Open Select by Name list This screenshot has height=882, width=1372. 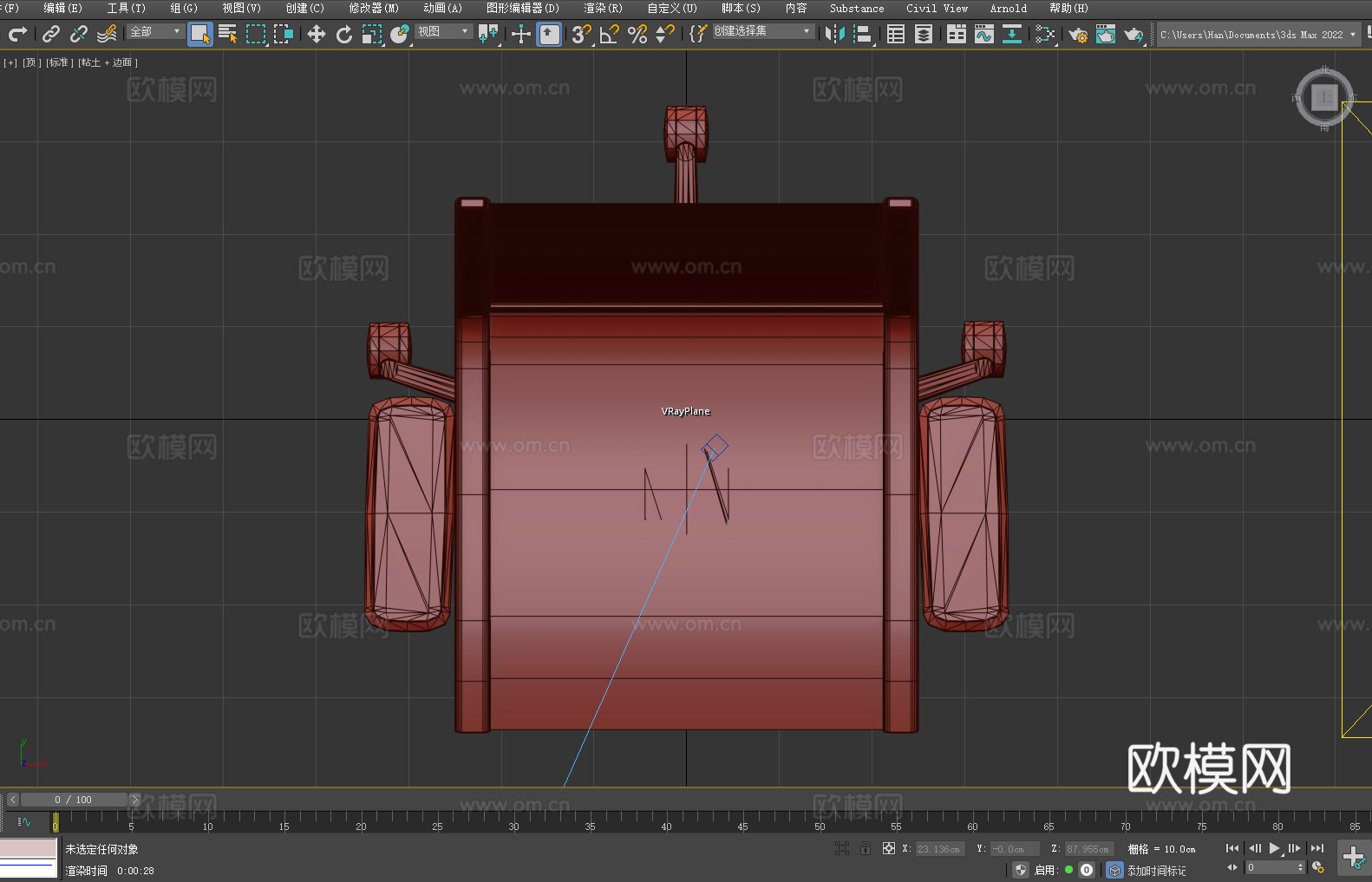[x=228, y=34]
